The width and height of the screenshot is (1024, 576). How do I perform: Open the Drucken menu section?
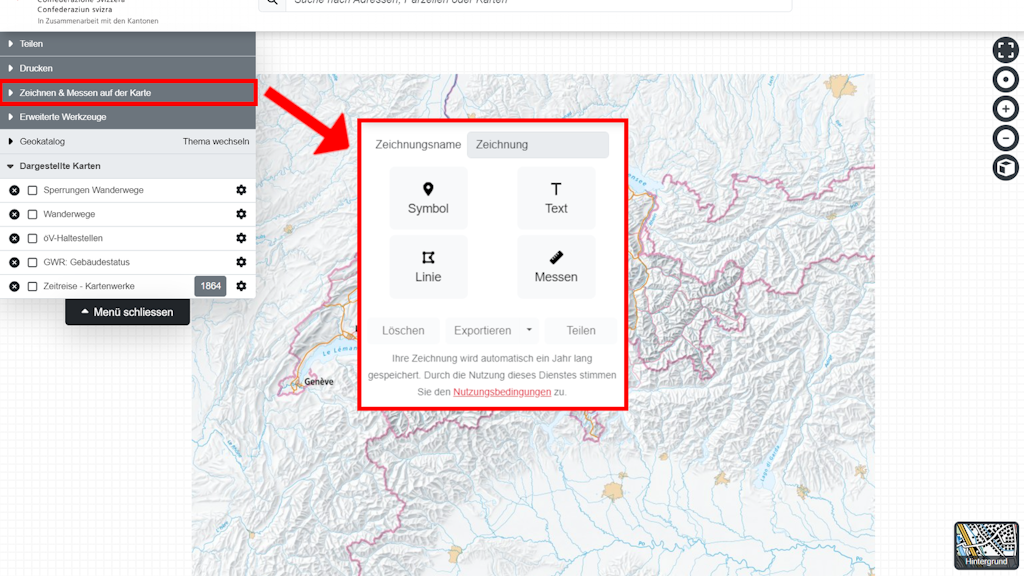point(36,68)
